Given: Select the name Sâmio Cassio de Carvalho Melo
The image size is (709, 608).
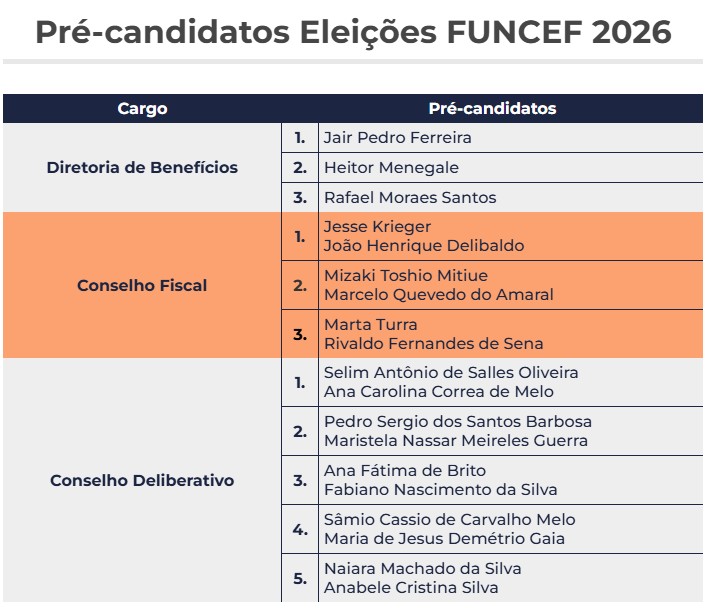Looking at the screenshot, I should point(449,519).
